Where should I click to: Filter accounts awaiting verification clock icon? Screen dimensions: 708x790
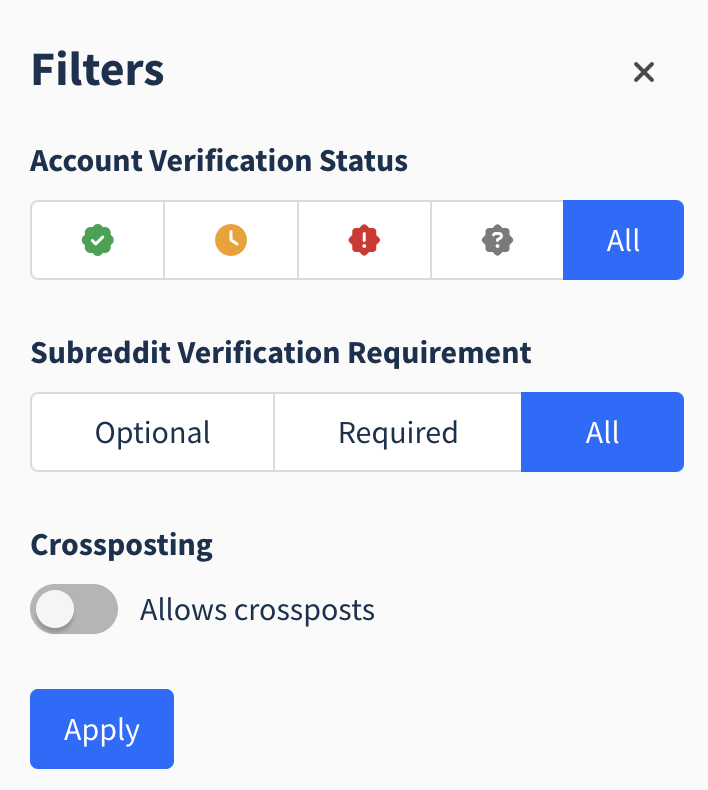coord(231,240)
